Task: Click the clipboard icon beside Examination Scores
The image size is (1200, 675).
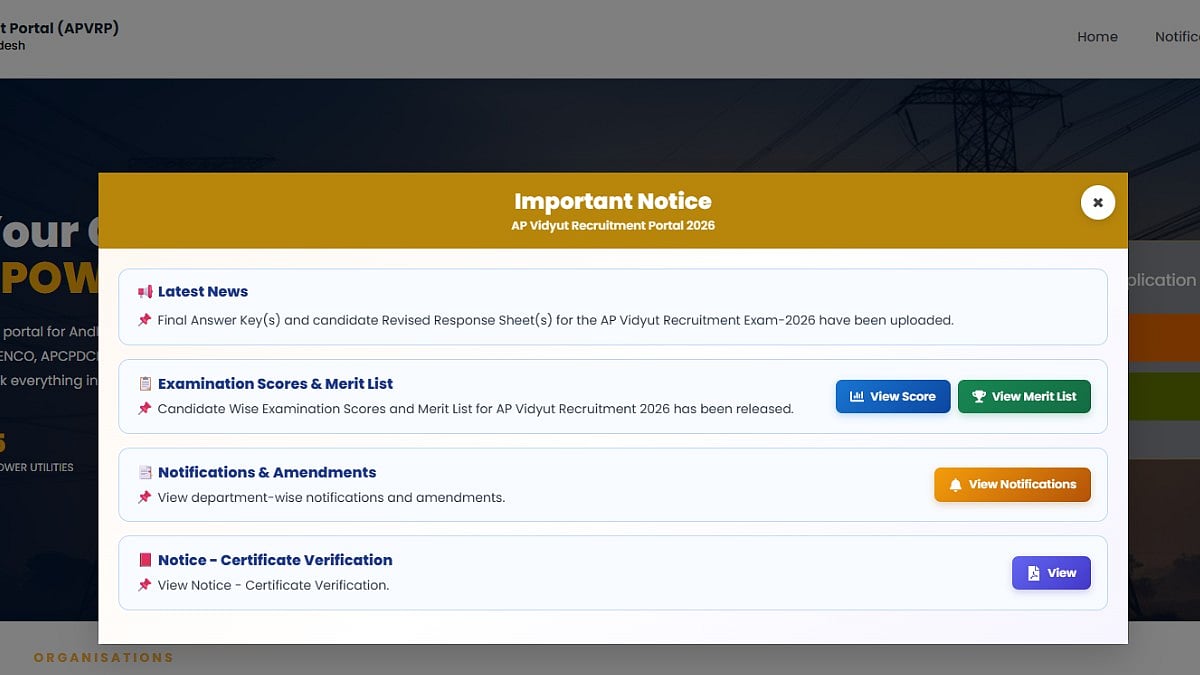Action: [145, 384]
